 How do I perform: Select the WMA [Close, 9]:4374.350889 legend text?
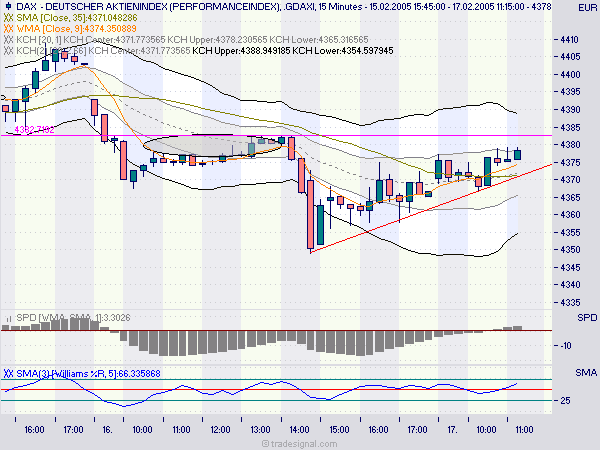pos(77,29)
